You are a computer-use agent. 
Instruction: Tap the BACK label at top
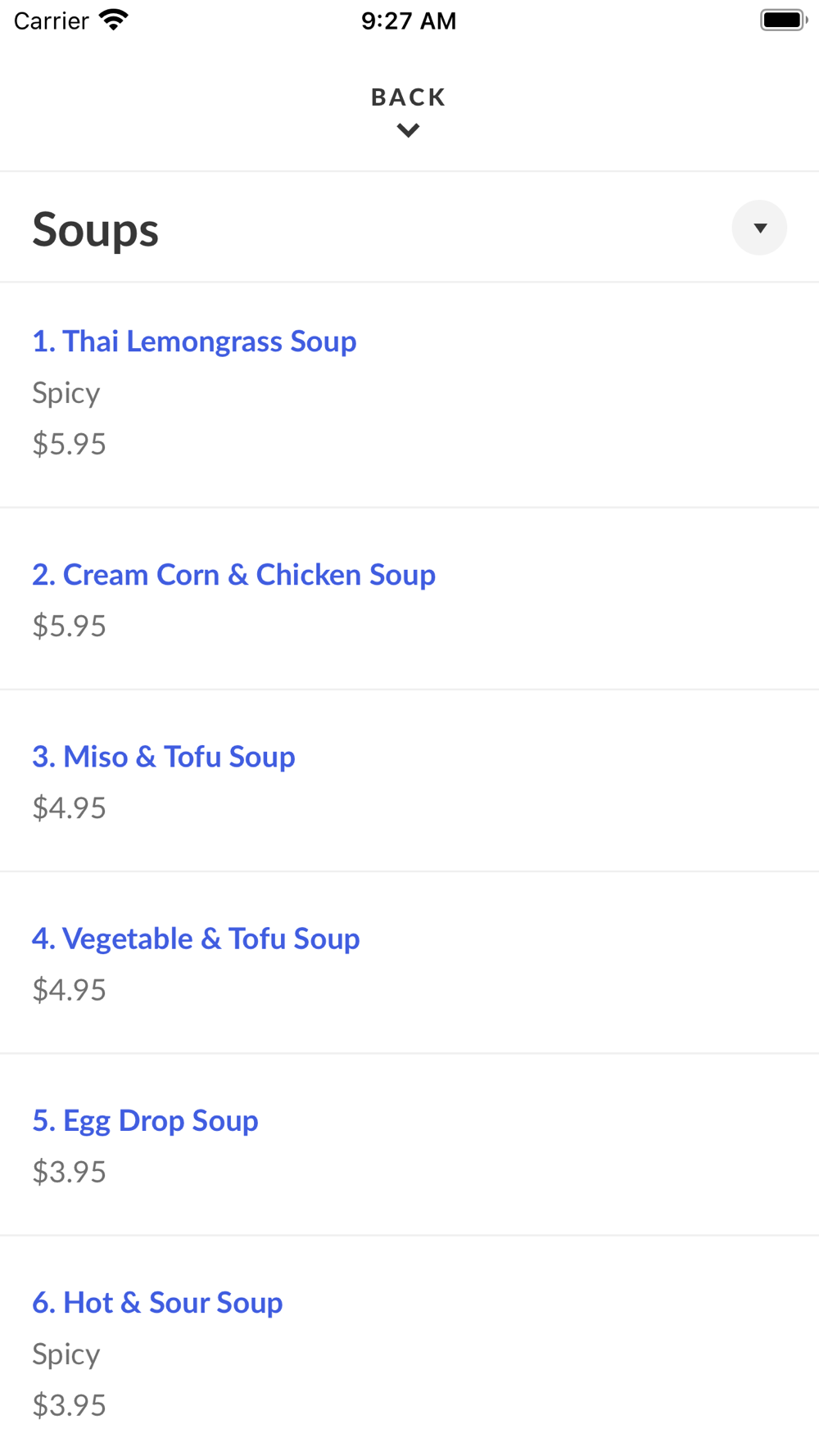click(x=408, y=97)
